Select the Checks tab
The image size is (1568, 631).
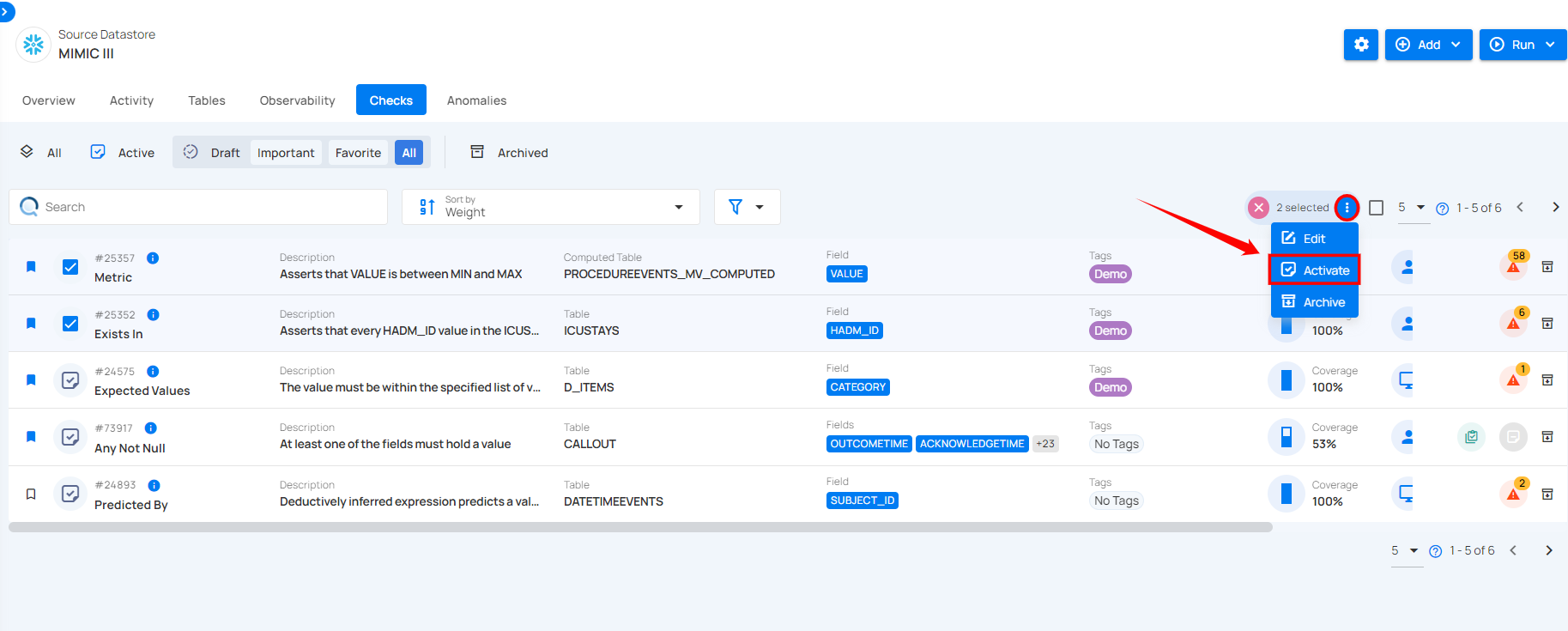390,100
